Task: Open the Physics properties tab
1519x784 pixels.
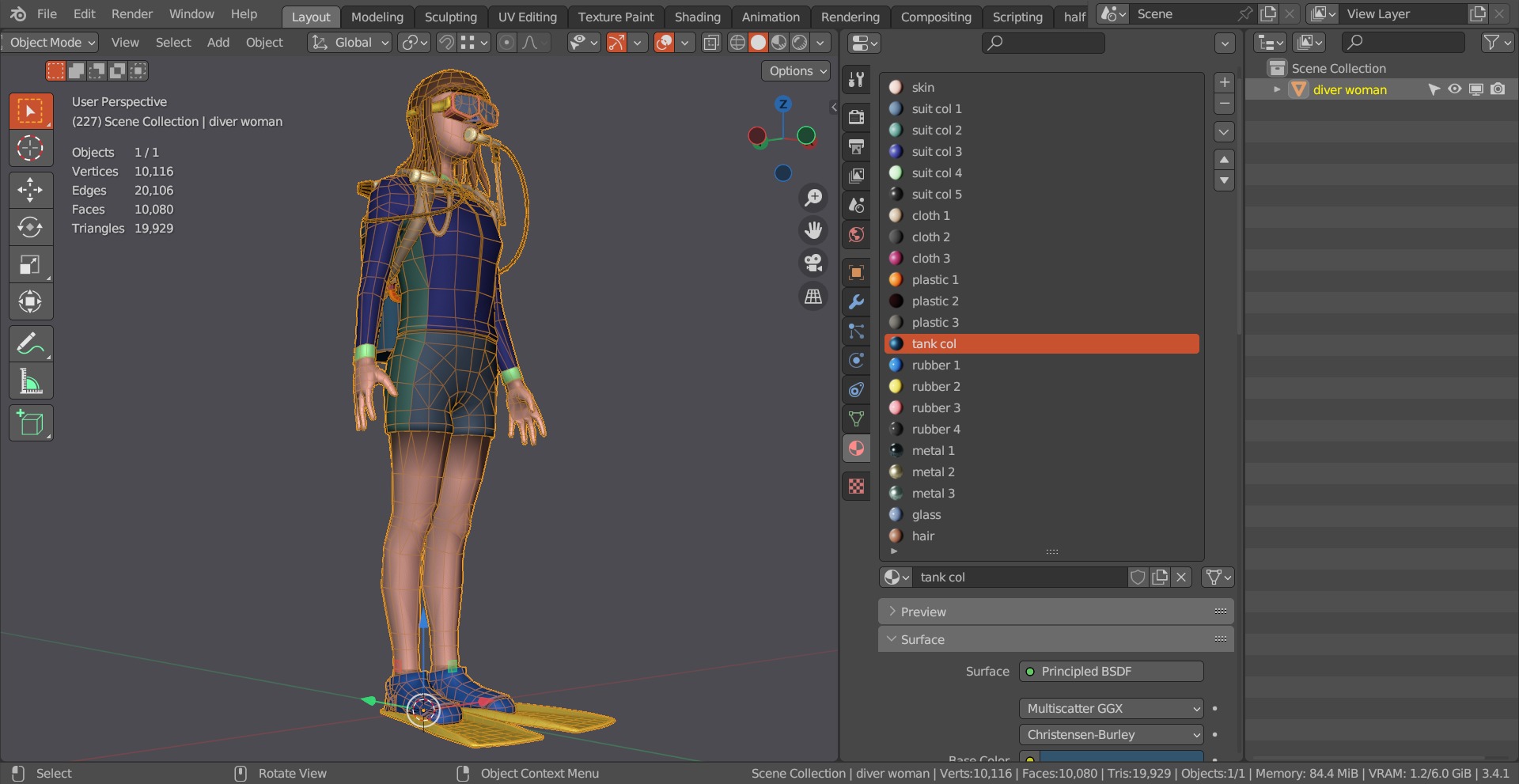Action: coord(856,360)
